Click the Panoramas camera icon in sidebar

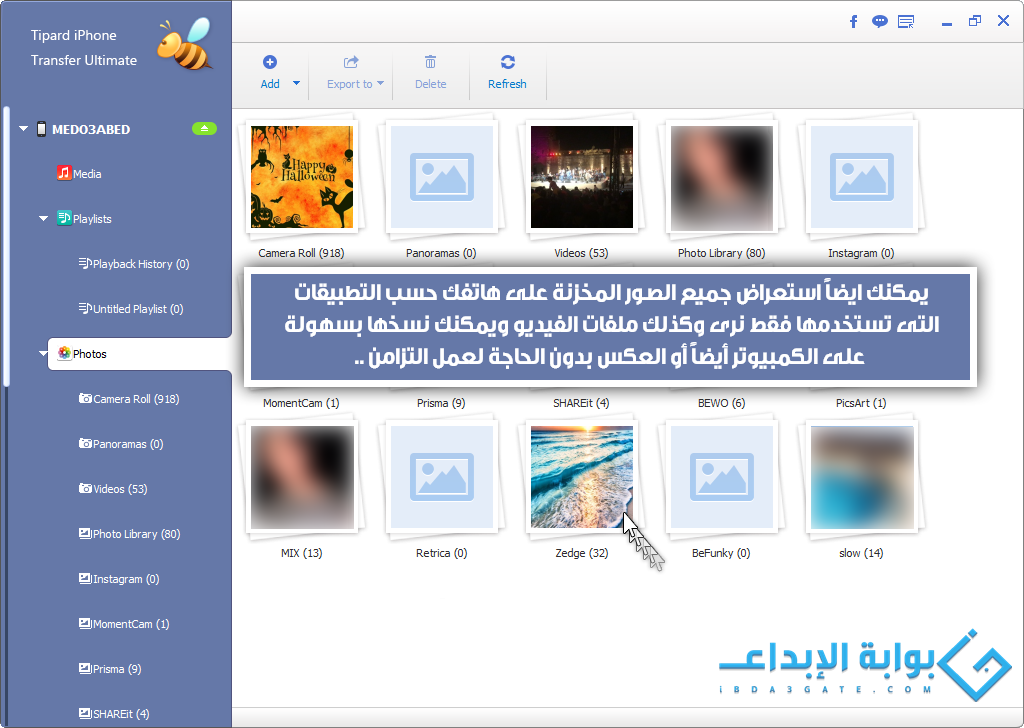click(85, 443)
